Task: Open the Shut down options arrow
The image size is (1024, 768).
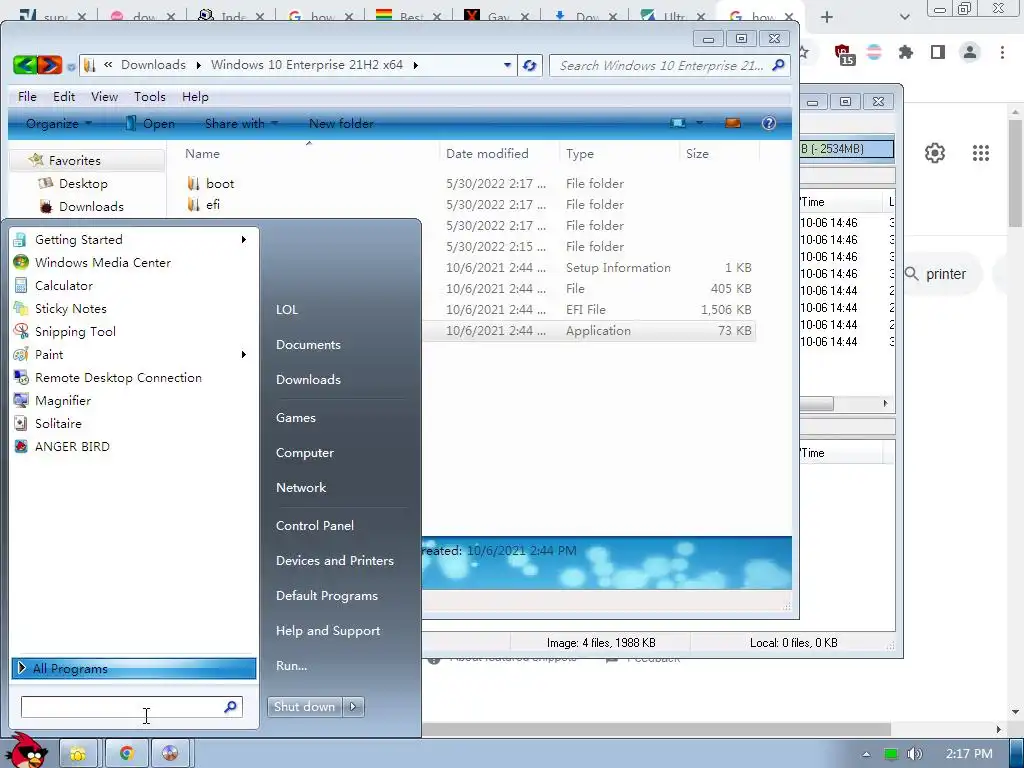Action: tap(353, 706)
